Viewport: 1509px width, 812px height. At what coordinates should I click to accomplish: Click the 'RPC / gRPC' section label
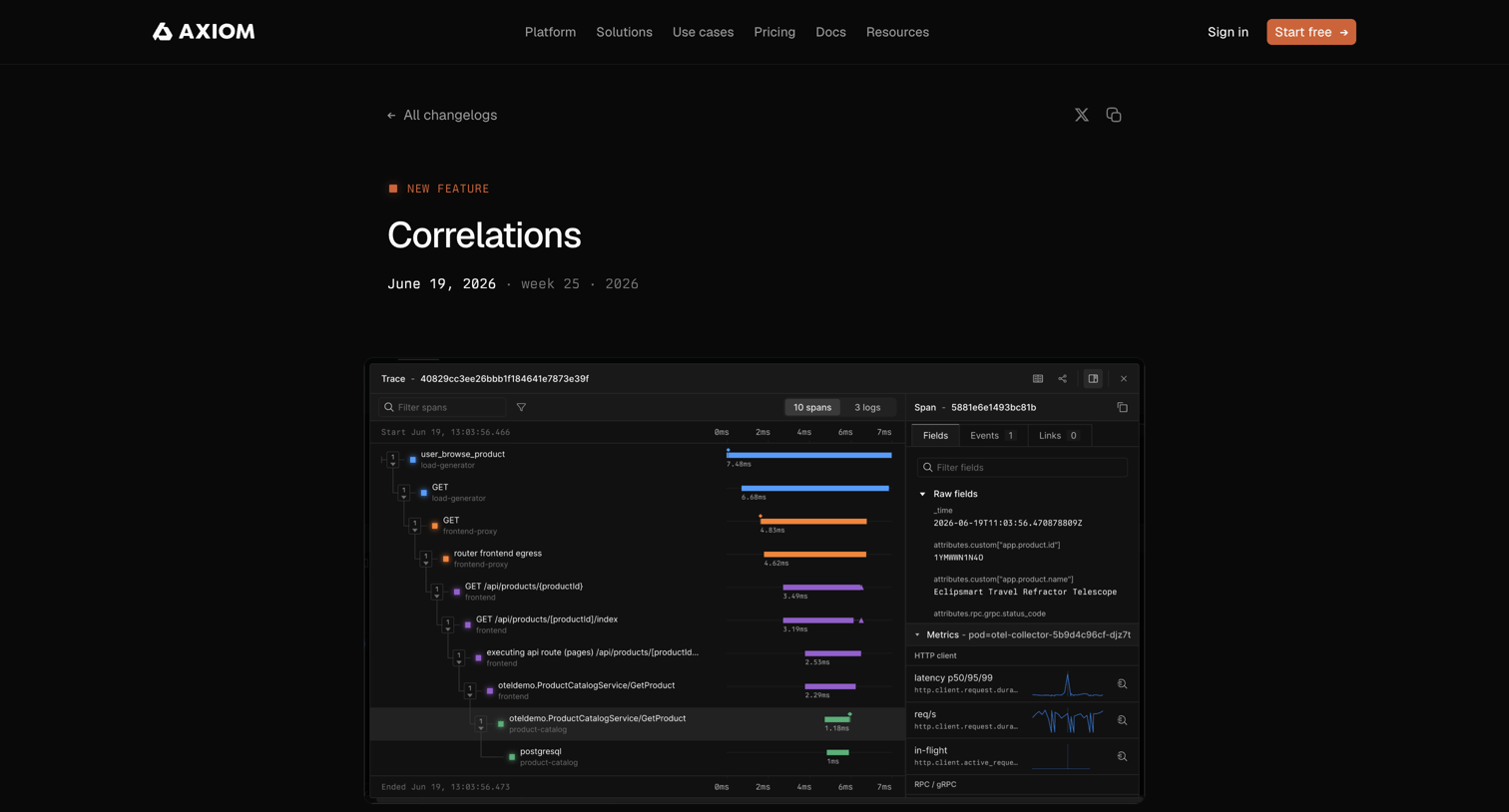(935, 785)
